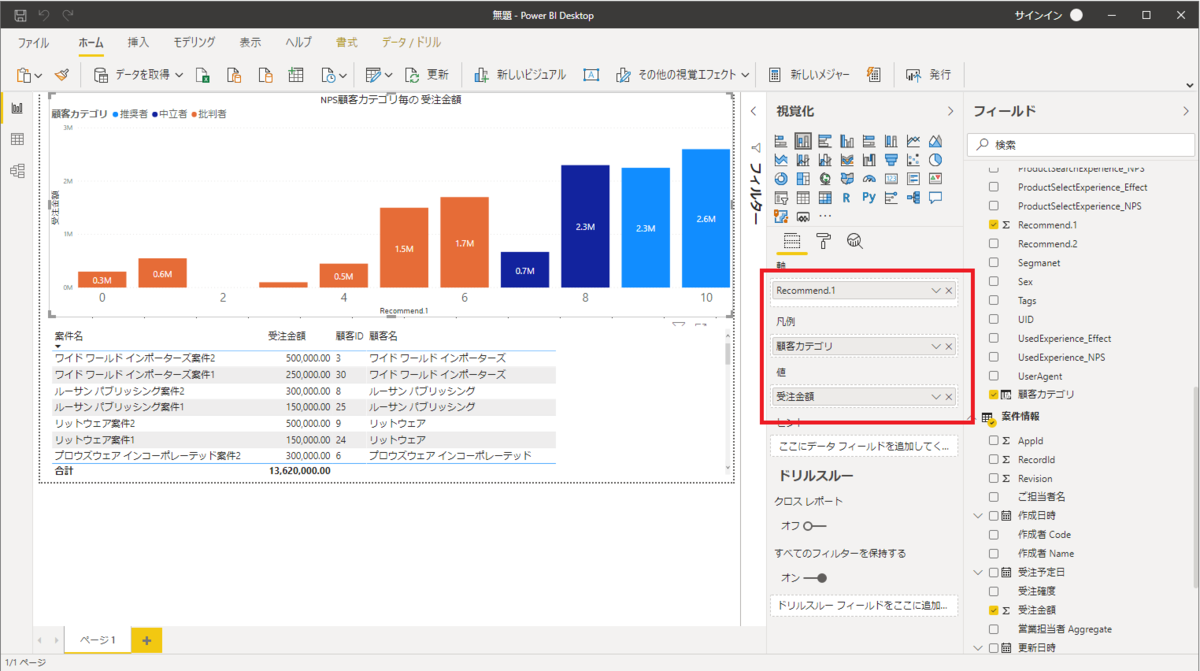
Task: Pick the slicer visual icon
Action: point(781,197)
